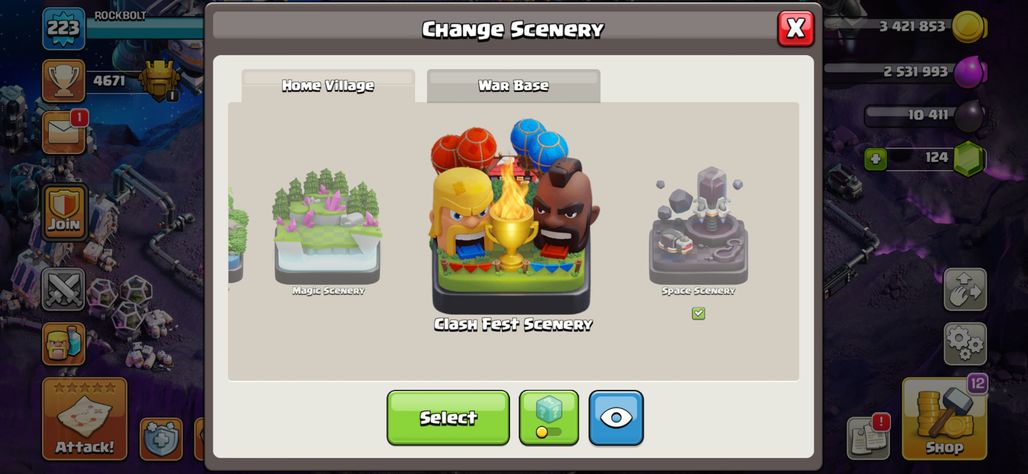Preview scenery with the eye button
The width and height of the screenshot is (1028, 474).
pyautogui.click(x=616, y=418)
